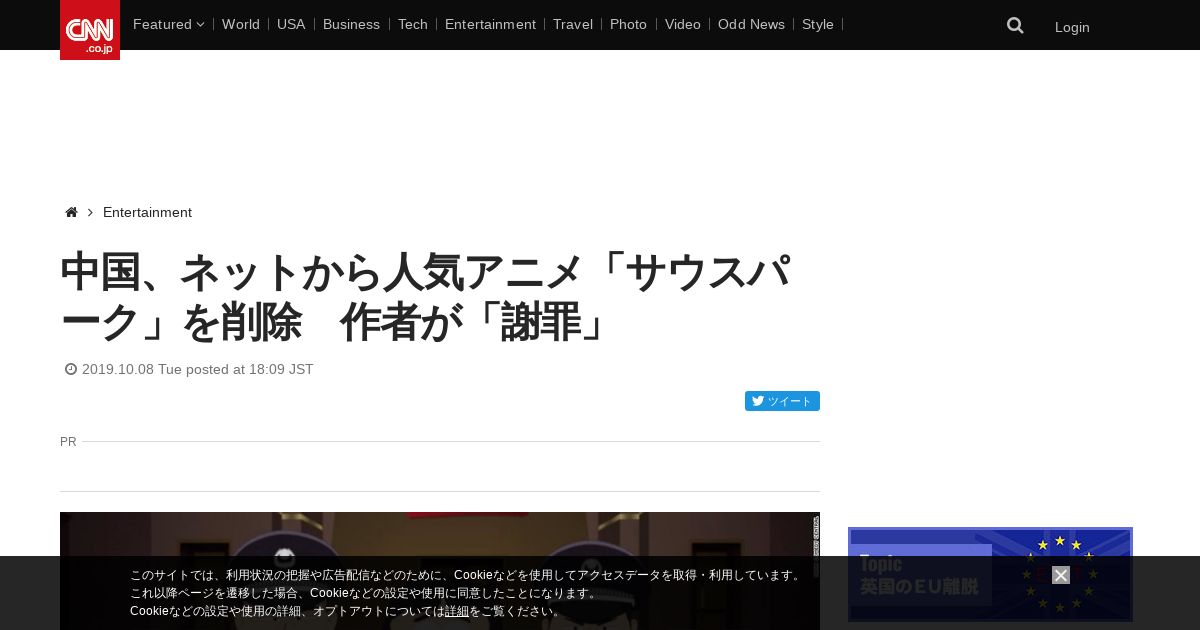Open the Login link
This screenshot has width=1200, height=630.
click(1072, 27)
